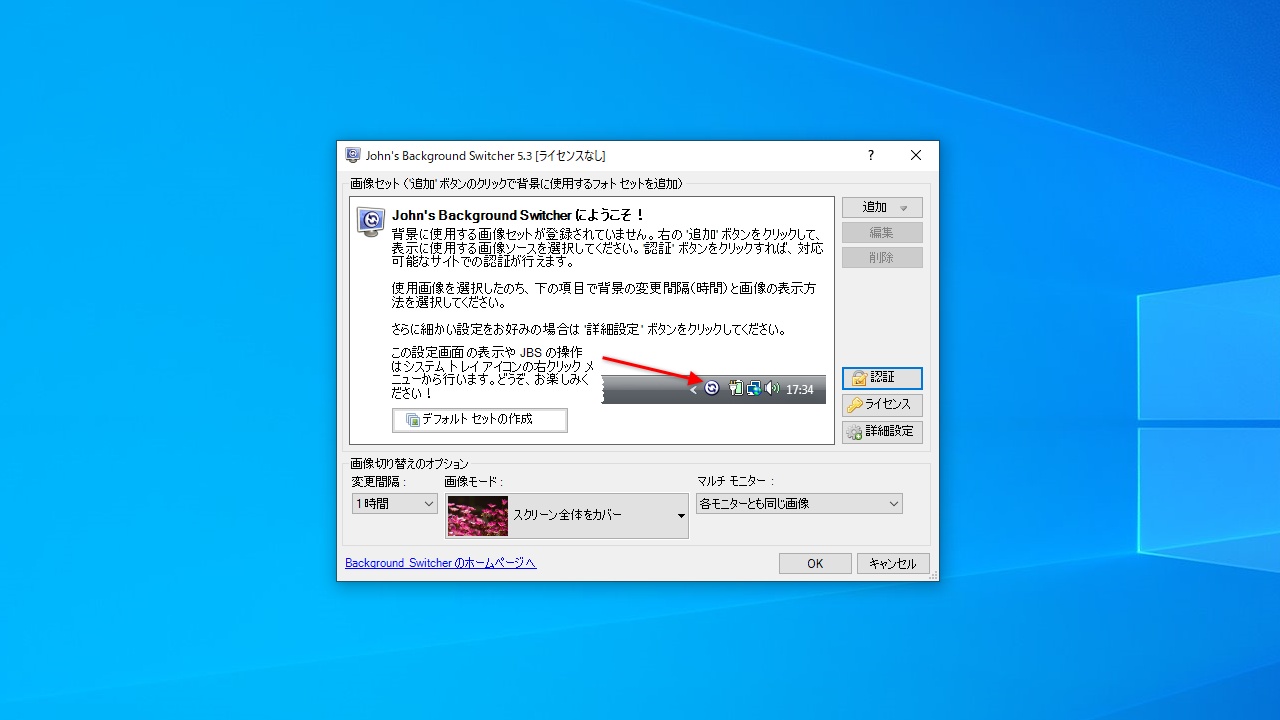Click the pink flowers thumbnail in 画像モード

click(478, 516)
